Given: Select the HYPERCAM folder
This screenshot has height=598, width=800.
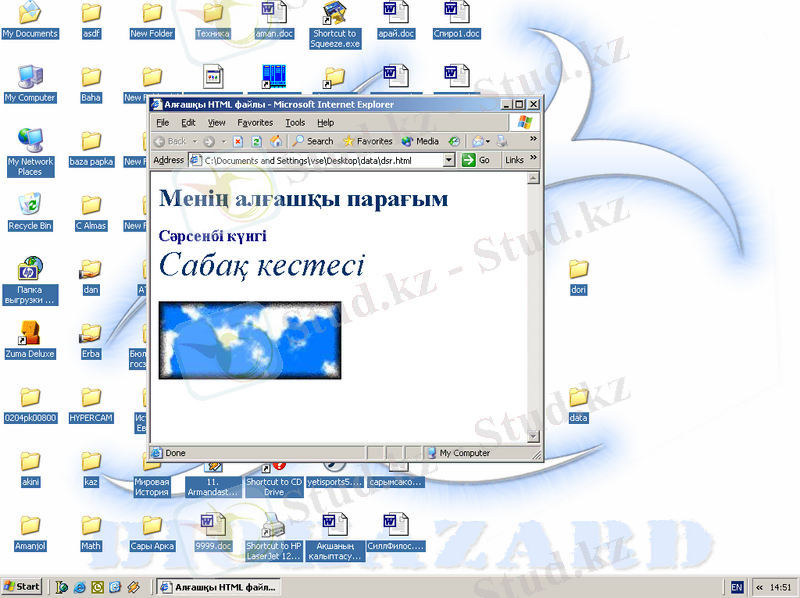Looking at the screenshot, I should [x=91, y=405].
